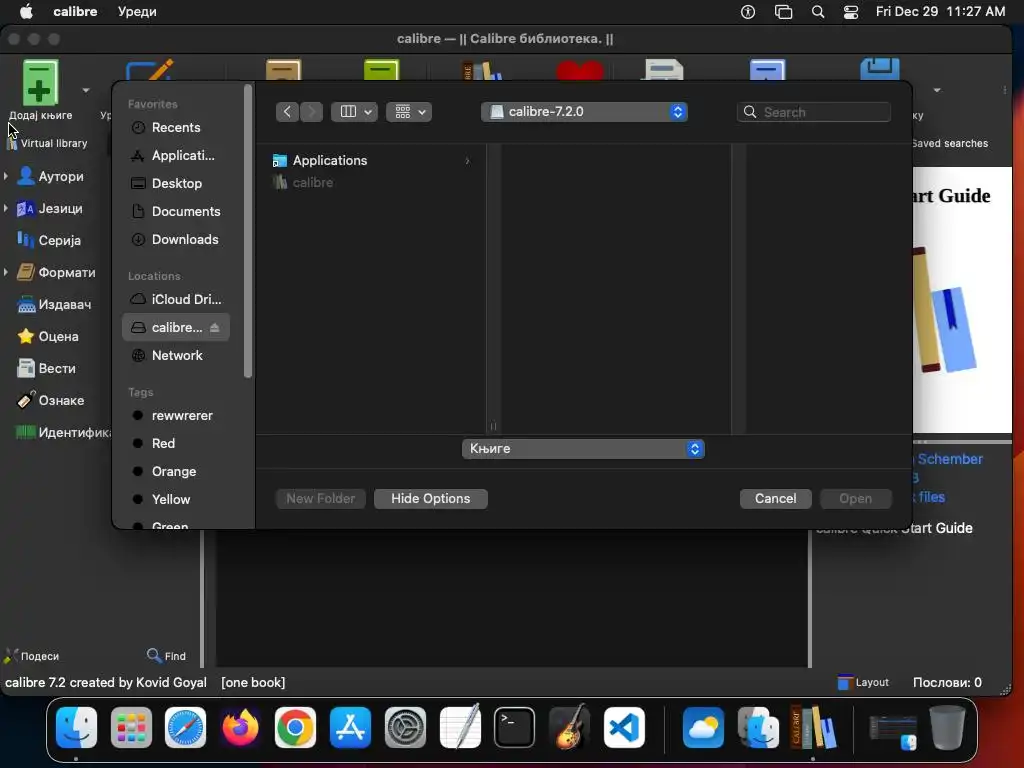Click Find in tag browser
The width and height of the screenshot is (1024, 768).
(167, 656)
